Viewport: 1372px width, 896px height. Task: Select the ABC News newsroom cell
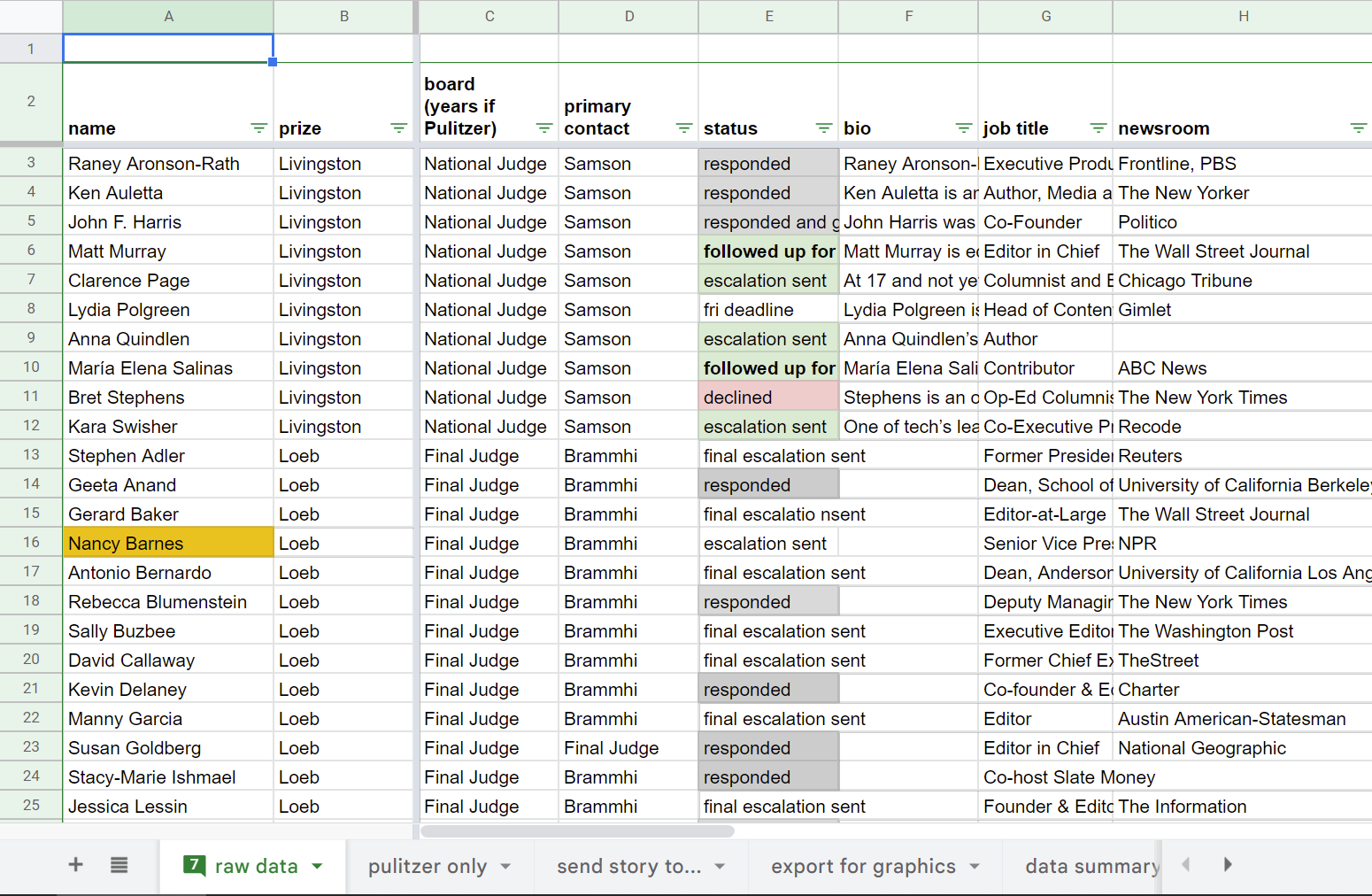tap(1243, 367)
